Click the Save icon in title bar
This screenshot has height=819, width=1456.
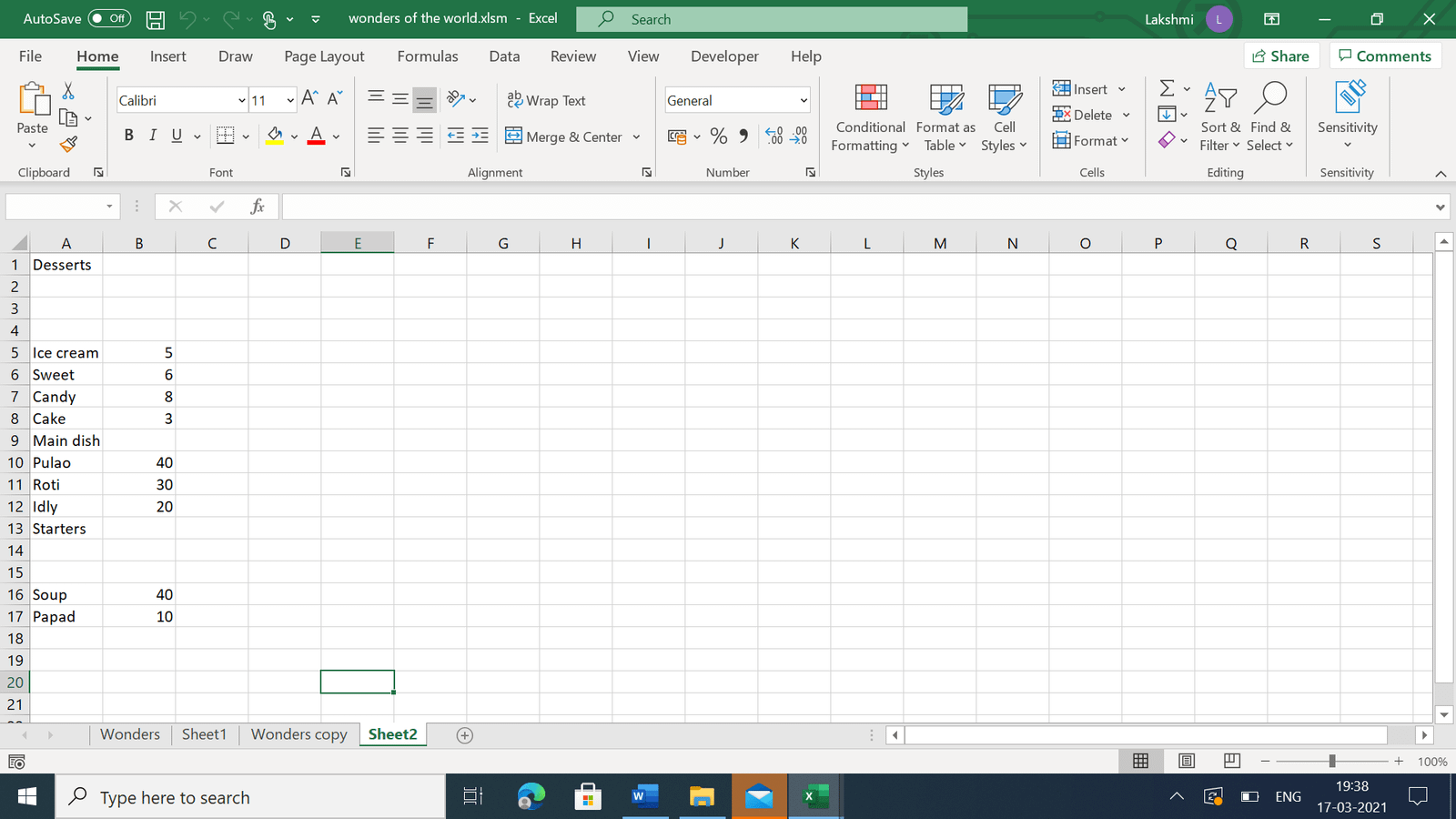[x=156, y=19]
